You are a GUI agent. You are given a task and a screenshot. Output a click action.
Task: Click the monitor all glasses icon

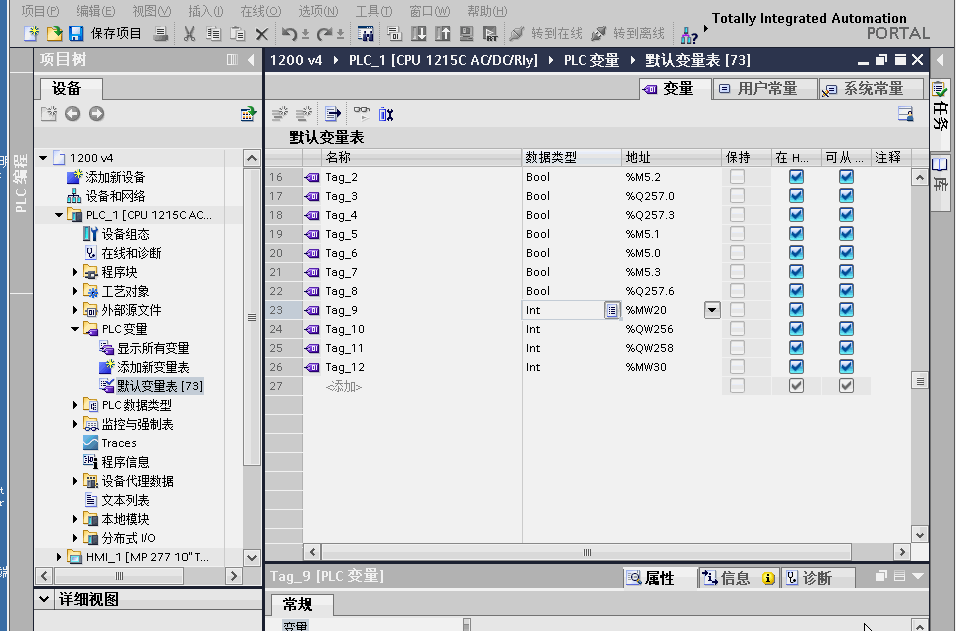[362, 113]
